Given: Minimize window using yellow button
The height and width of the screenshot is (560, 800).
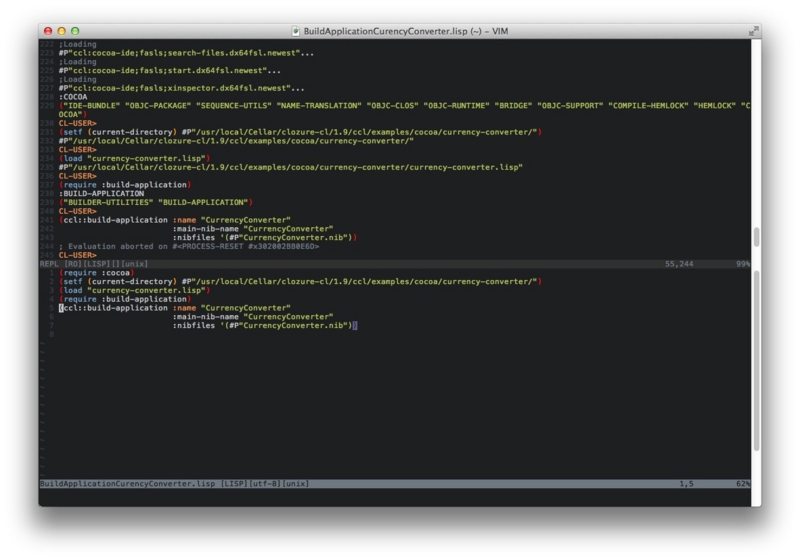Looking at the screenshot, I should click(62, 31).
